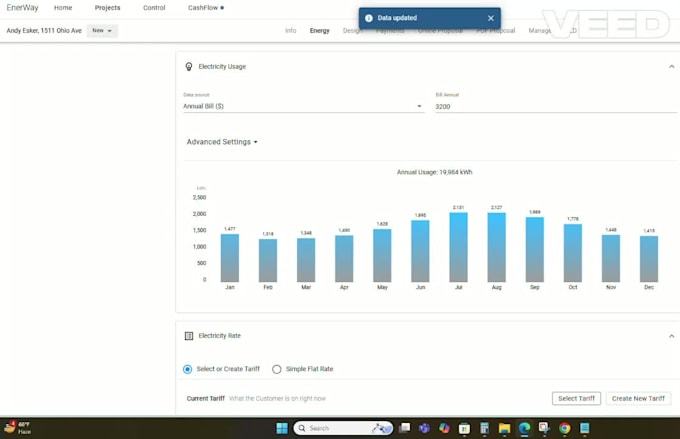Click the Create New Tariff button
Viewport: 680px width, 439px height.
click(638, 398)
